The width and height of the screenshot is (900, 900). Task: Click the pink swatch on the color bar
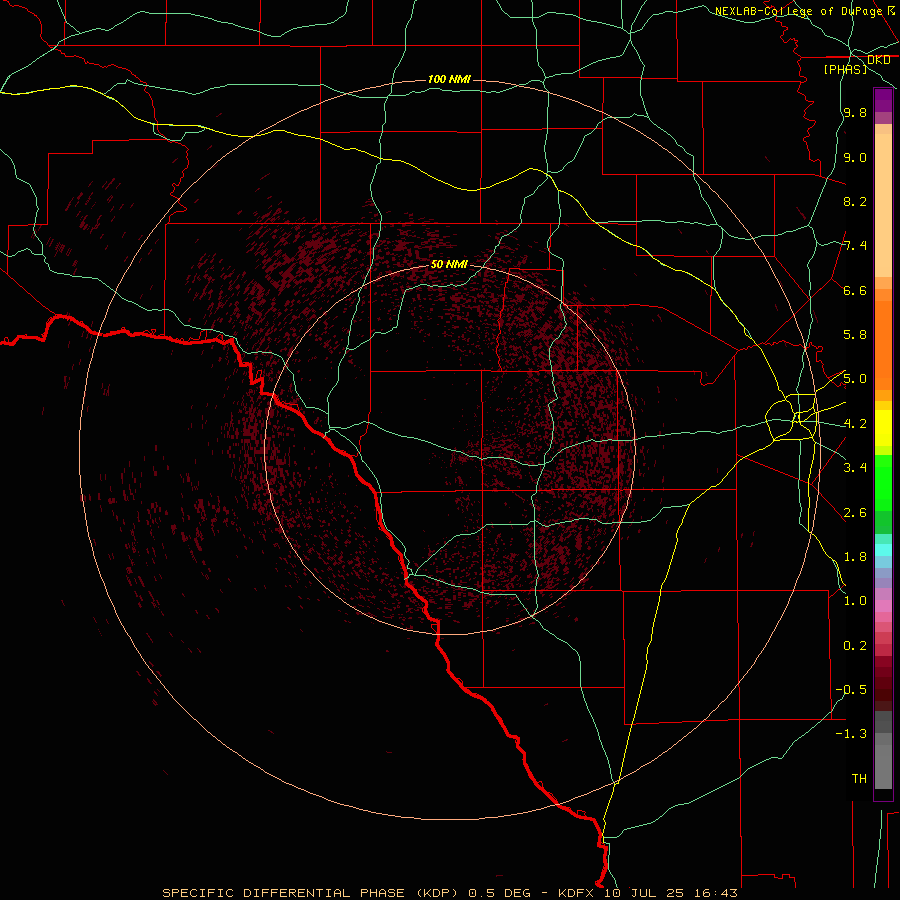pos(883,606)
